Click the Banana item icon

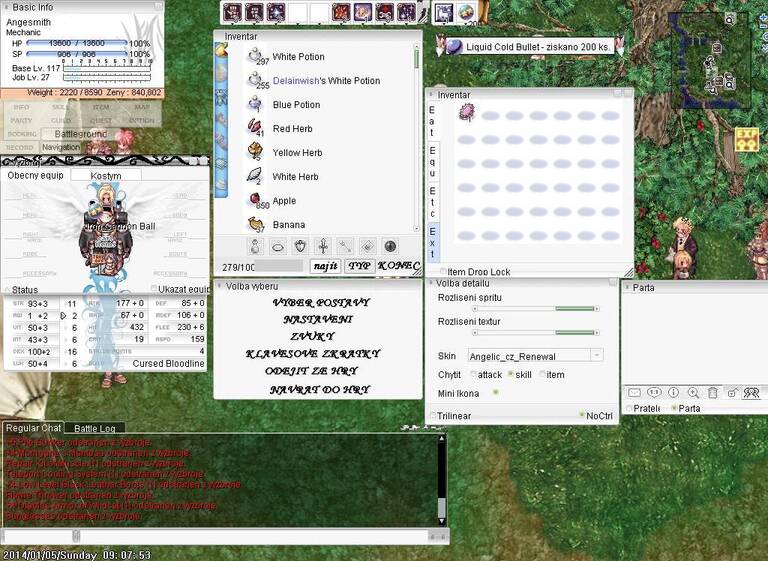(x=256, y=224)
